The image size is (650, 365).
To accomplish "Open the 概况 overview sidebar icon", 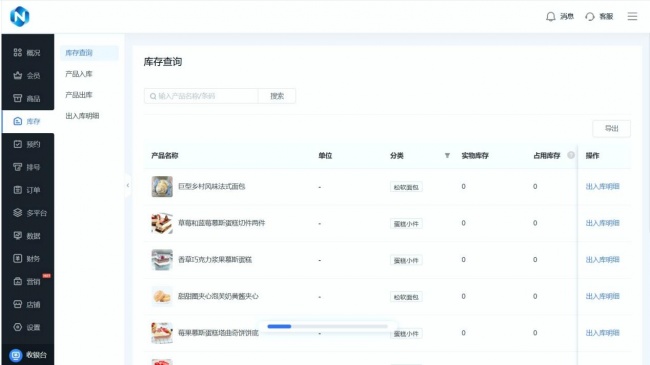I will pos(17,53).
